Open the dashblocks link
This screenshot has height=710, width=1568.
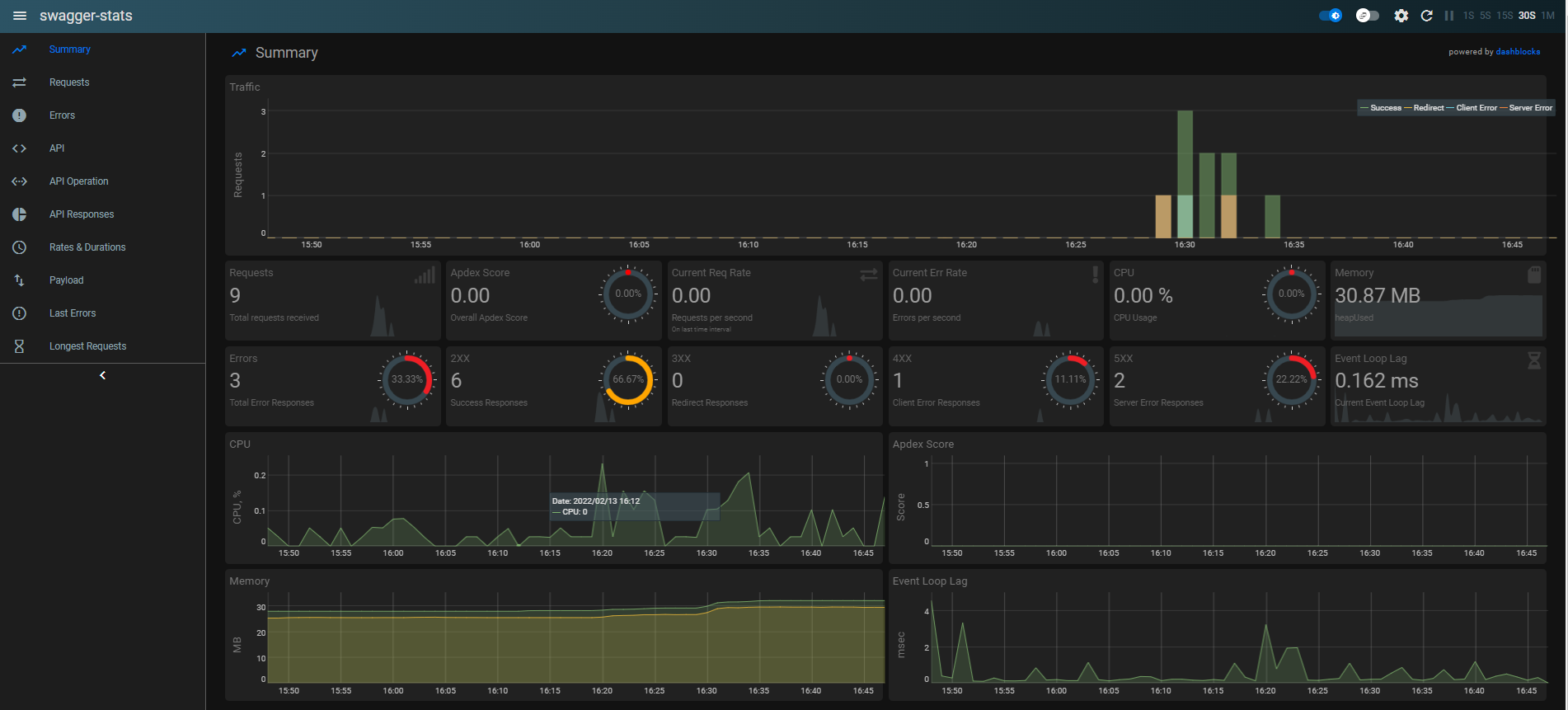[x=1518, y=52]
